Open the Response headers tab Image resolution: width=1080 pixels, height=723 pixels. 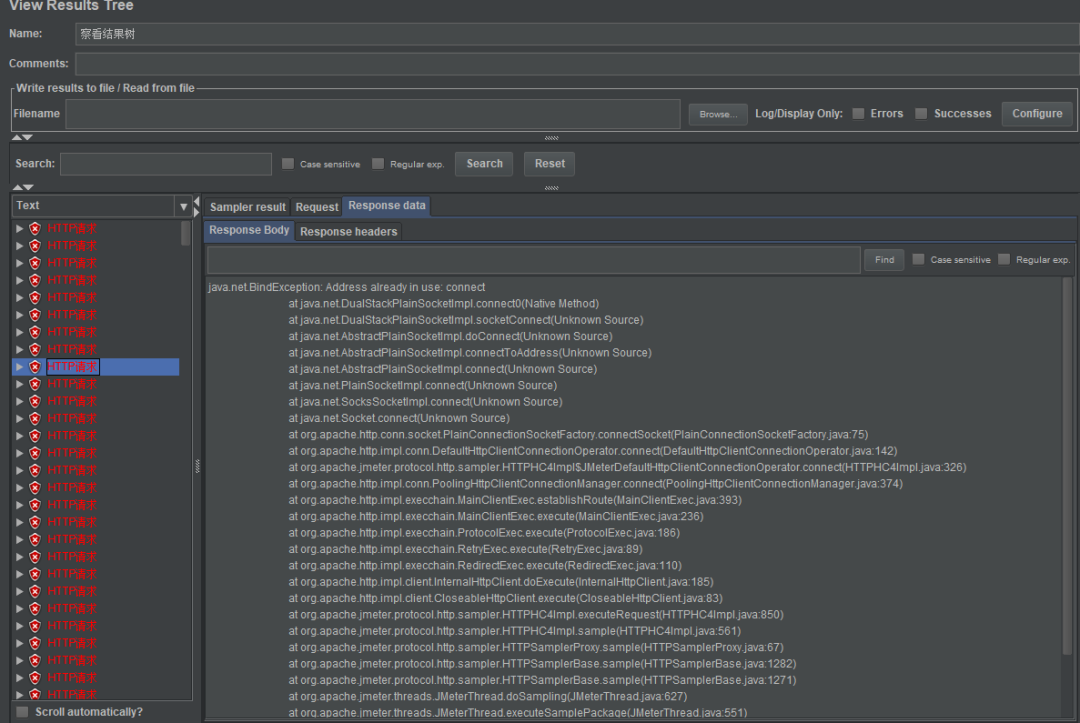[348, 231]
